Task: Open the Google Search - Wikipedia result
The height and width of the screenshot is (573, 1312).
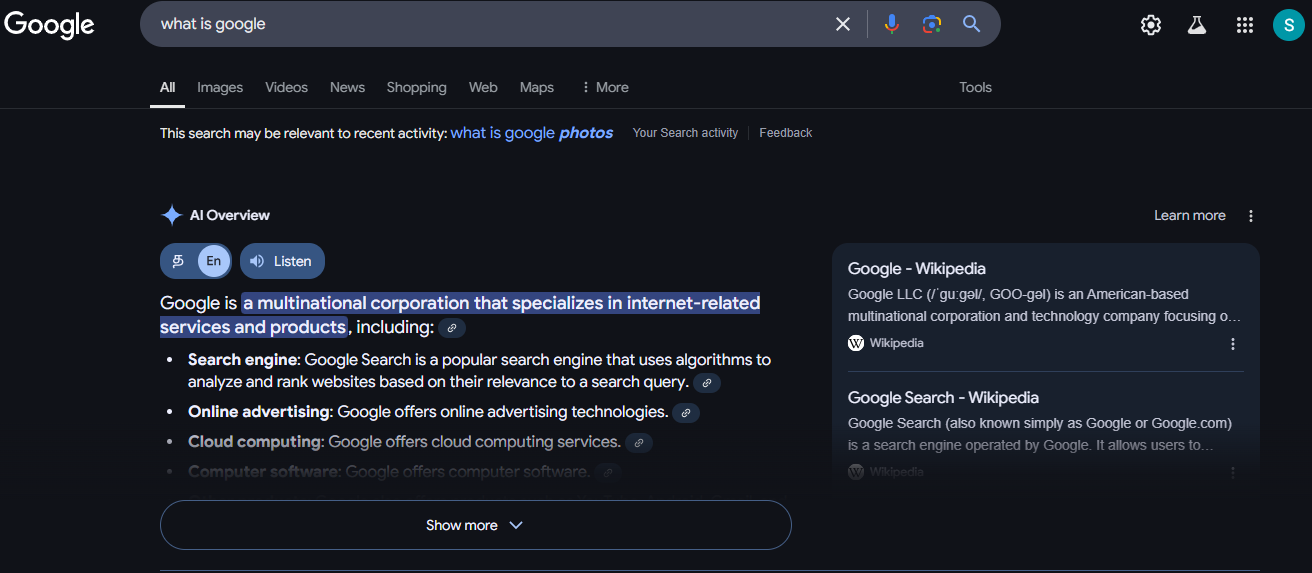Action: (943, 397)
